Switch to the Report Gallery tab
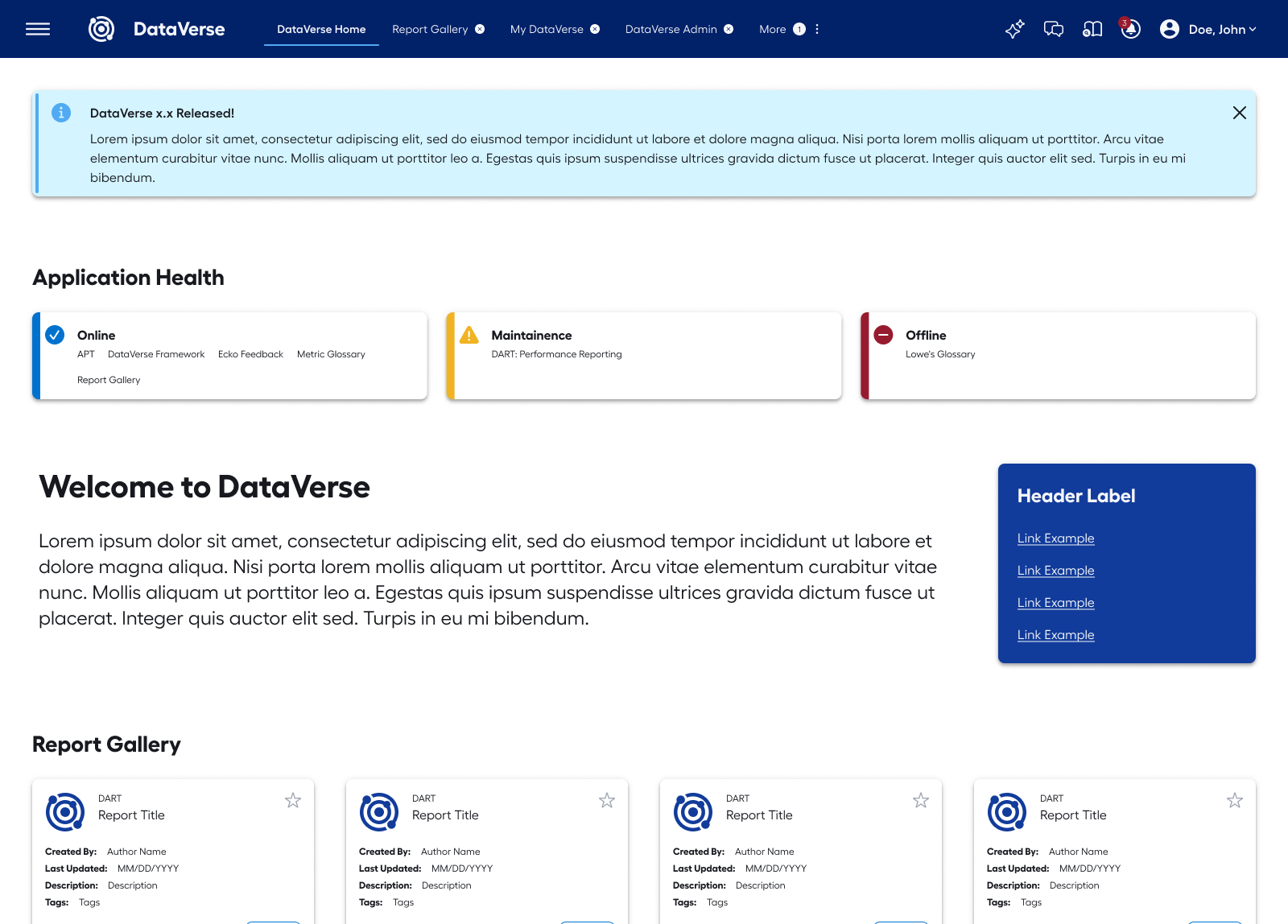This screenshot has height=924, width=1288. tap(431, 29)
